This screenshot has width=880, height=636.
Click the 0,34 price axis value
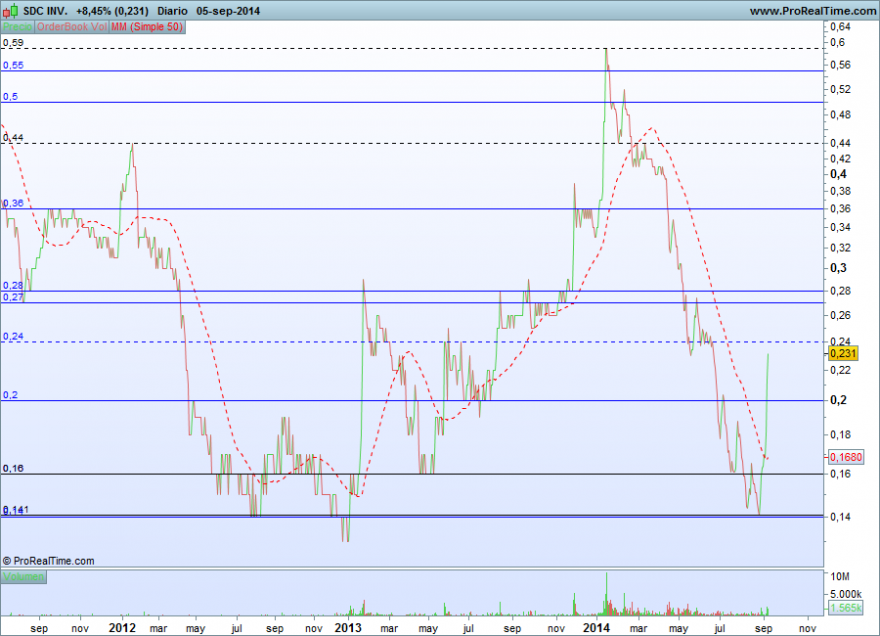[840, 227]
